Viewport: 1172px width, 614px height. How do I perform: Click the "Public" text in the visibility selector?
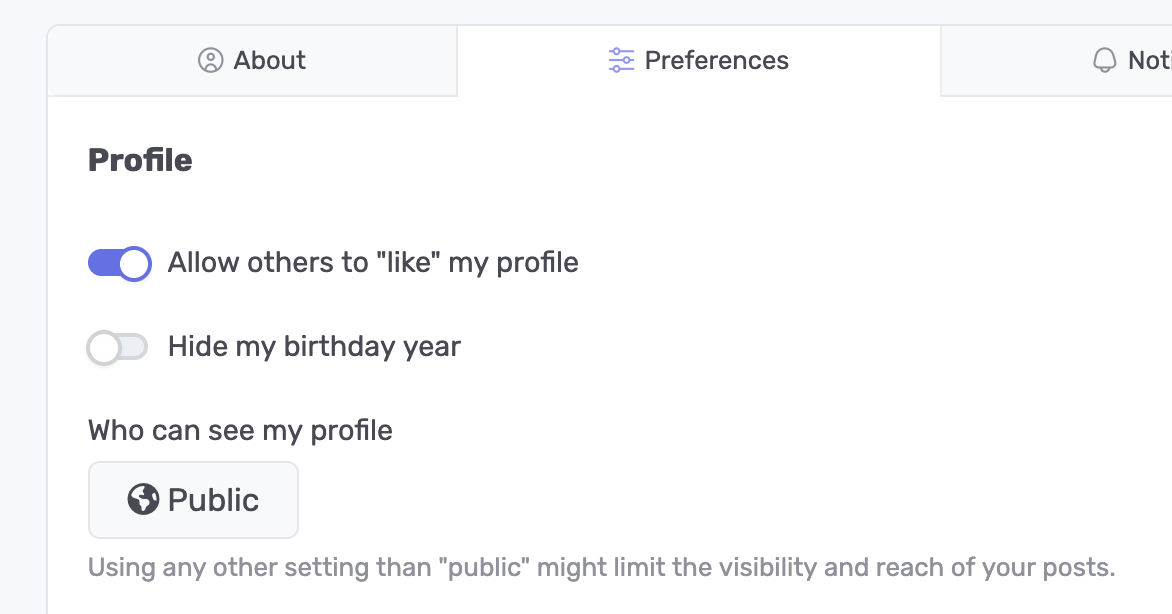213,500
